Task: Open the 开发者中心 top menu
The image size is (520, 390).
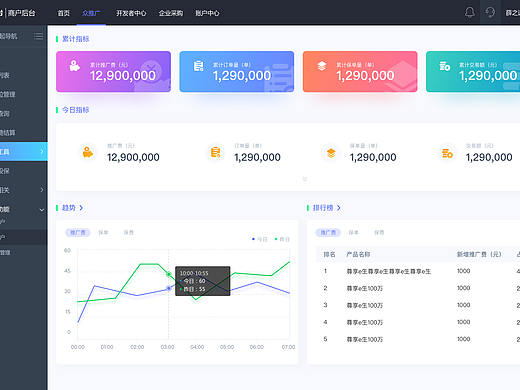Action: (x=131, y=13)
